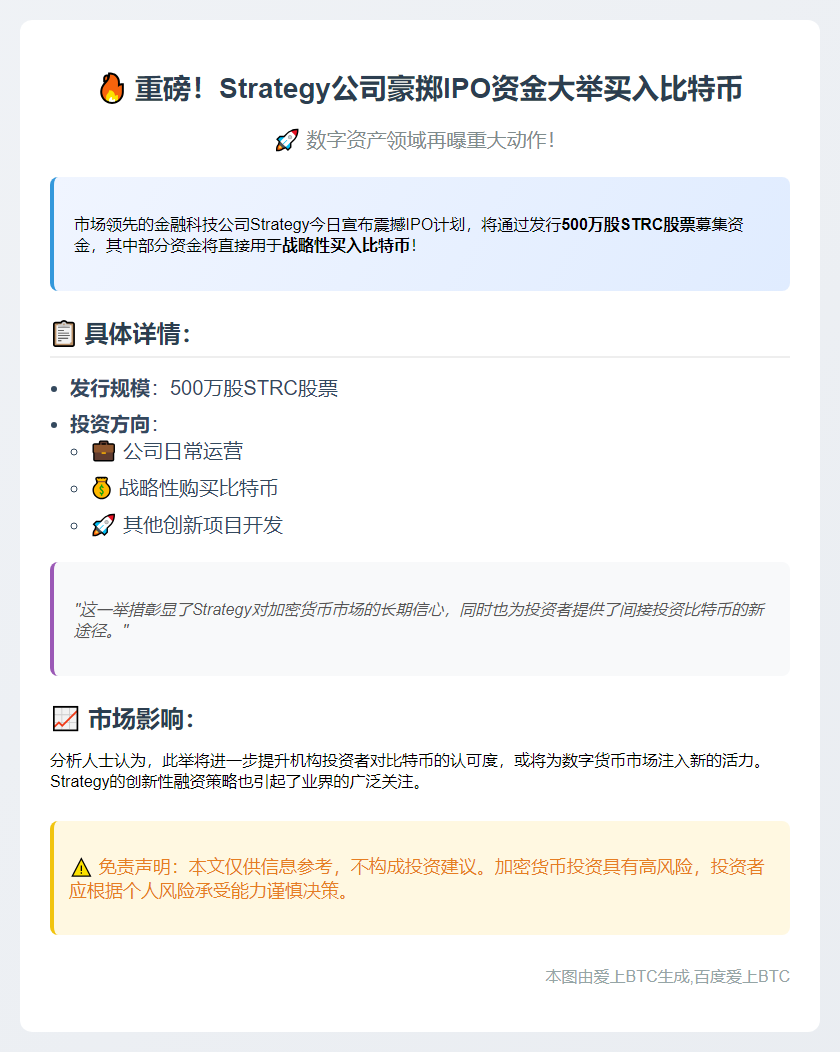
Task: Click the rocket emoji beside the subtitle
Action: 286,141
